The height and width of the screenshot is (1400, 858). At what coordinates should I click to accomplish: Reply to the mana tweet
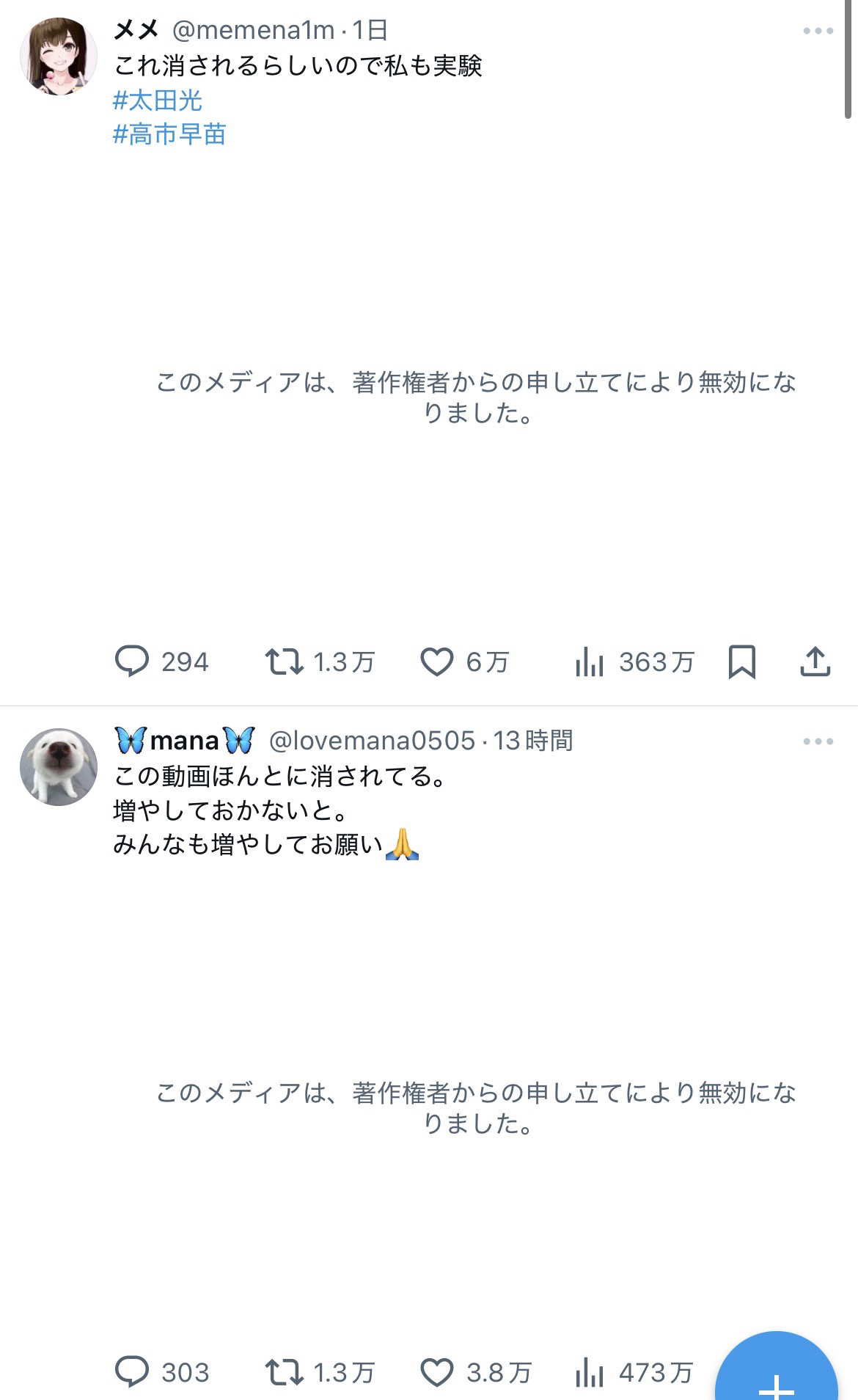[x=132, y=1372]
